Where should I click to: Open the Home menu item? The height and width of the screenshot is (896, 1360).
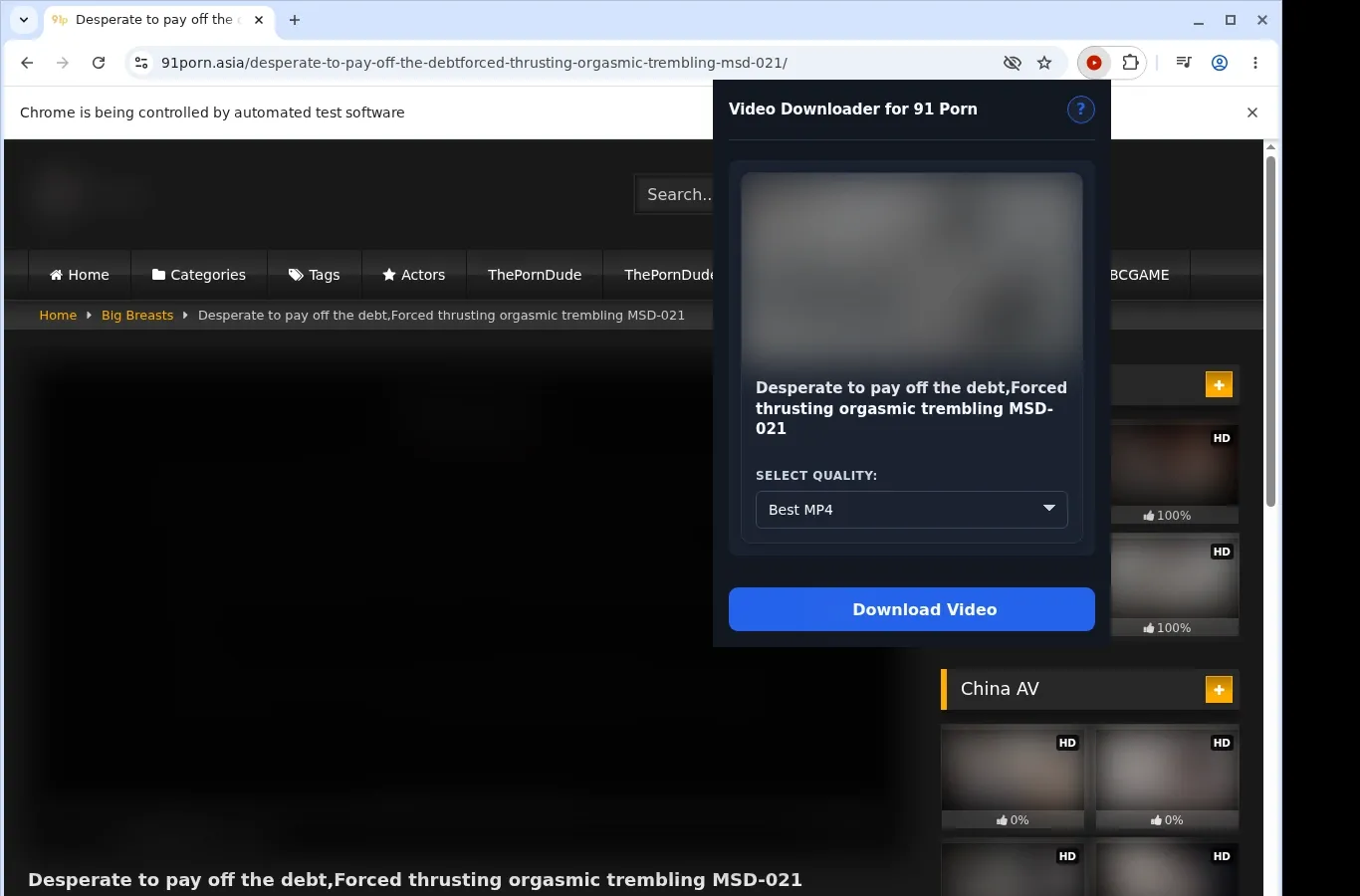point(80,275)
